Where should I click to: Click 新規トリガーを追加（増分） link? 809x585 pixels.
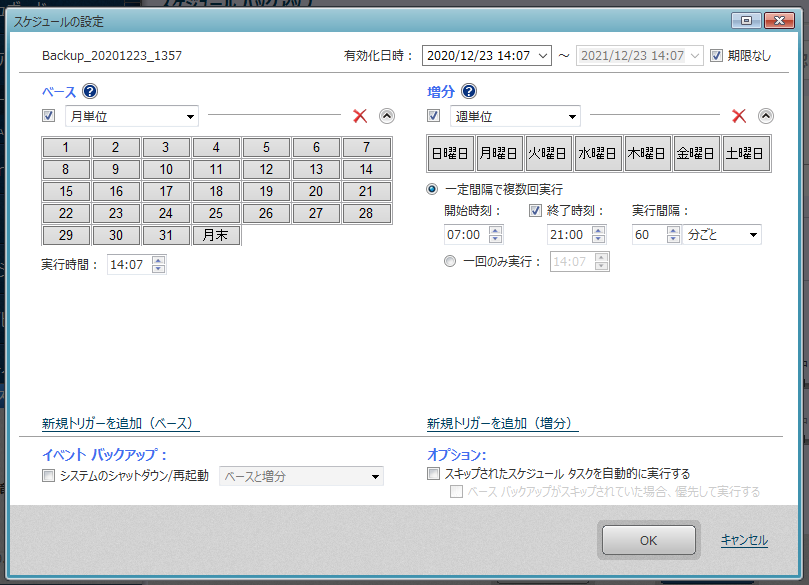point(504,423)
